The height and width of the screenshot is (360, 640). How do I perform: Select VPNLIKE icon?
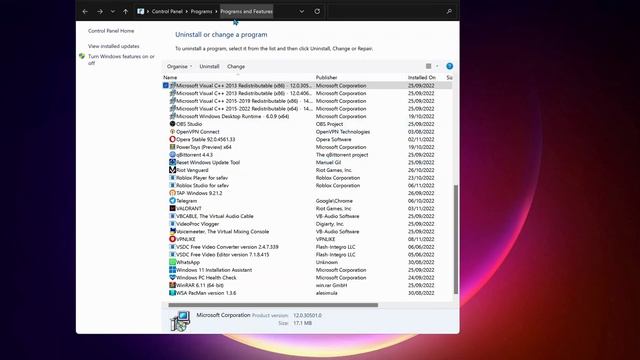click(172, 239)
